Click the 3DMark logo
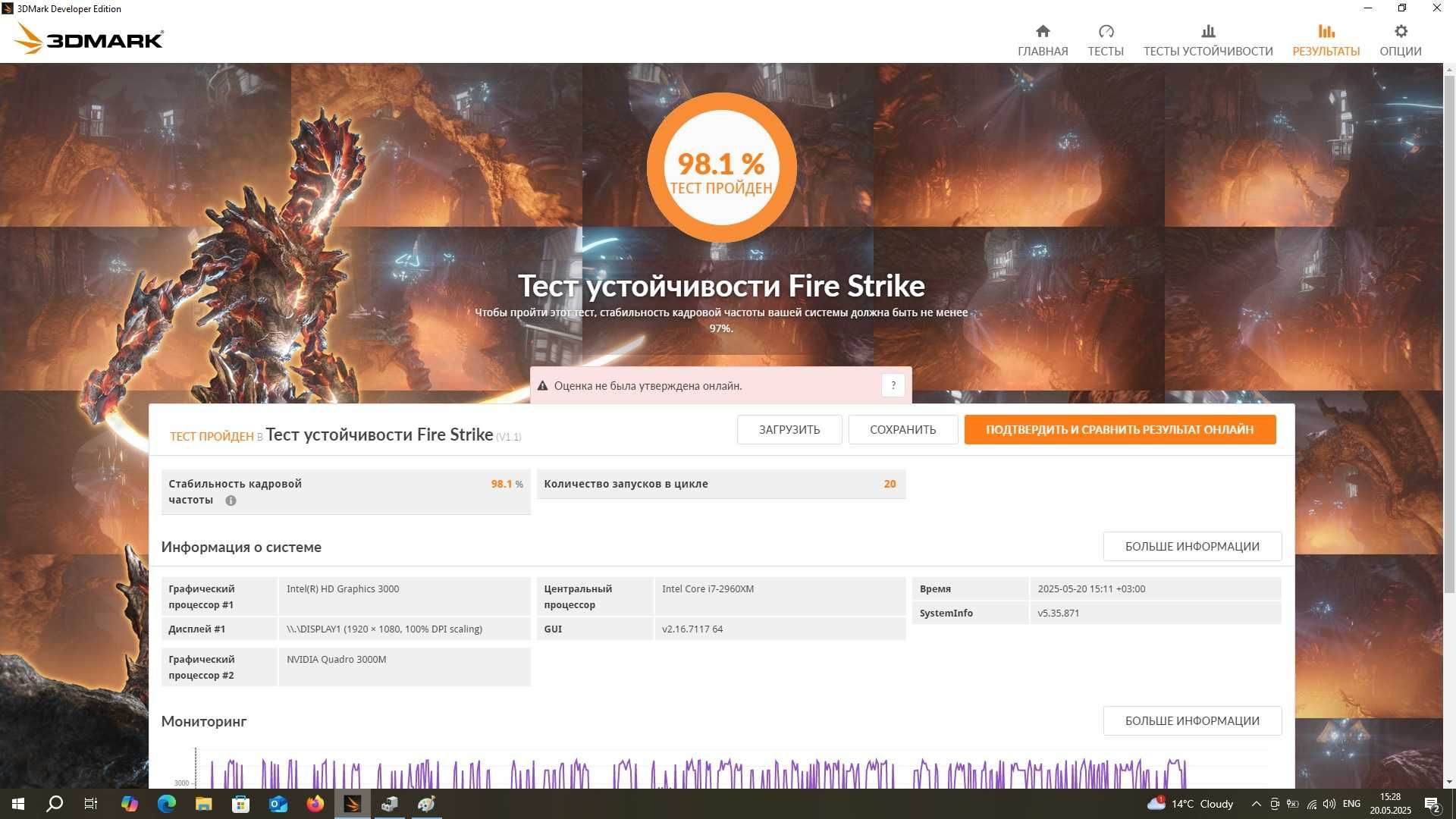Image resolution: width=1456 pixels, height=819 pixels. coord(89,39)
